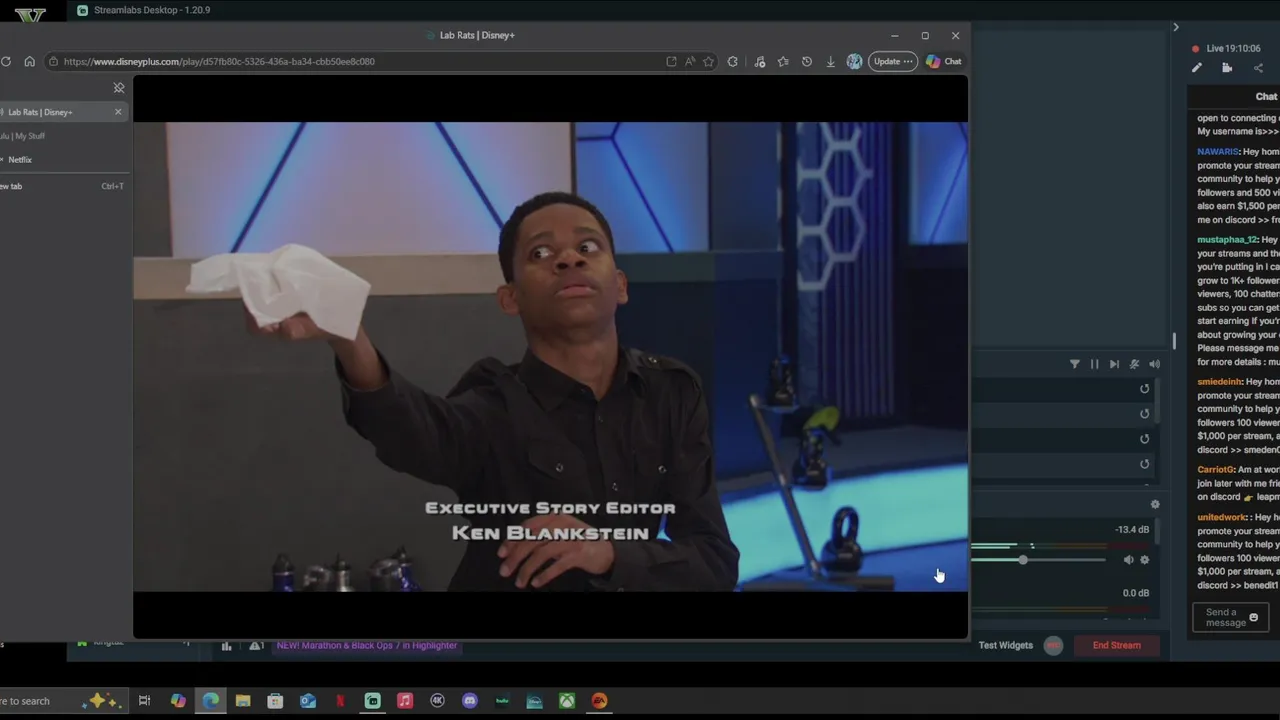Viewport: 1280px width, 720px height.
Task: Open the emoji picker in chat input
Action: (x=1254, y=618)
